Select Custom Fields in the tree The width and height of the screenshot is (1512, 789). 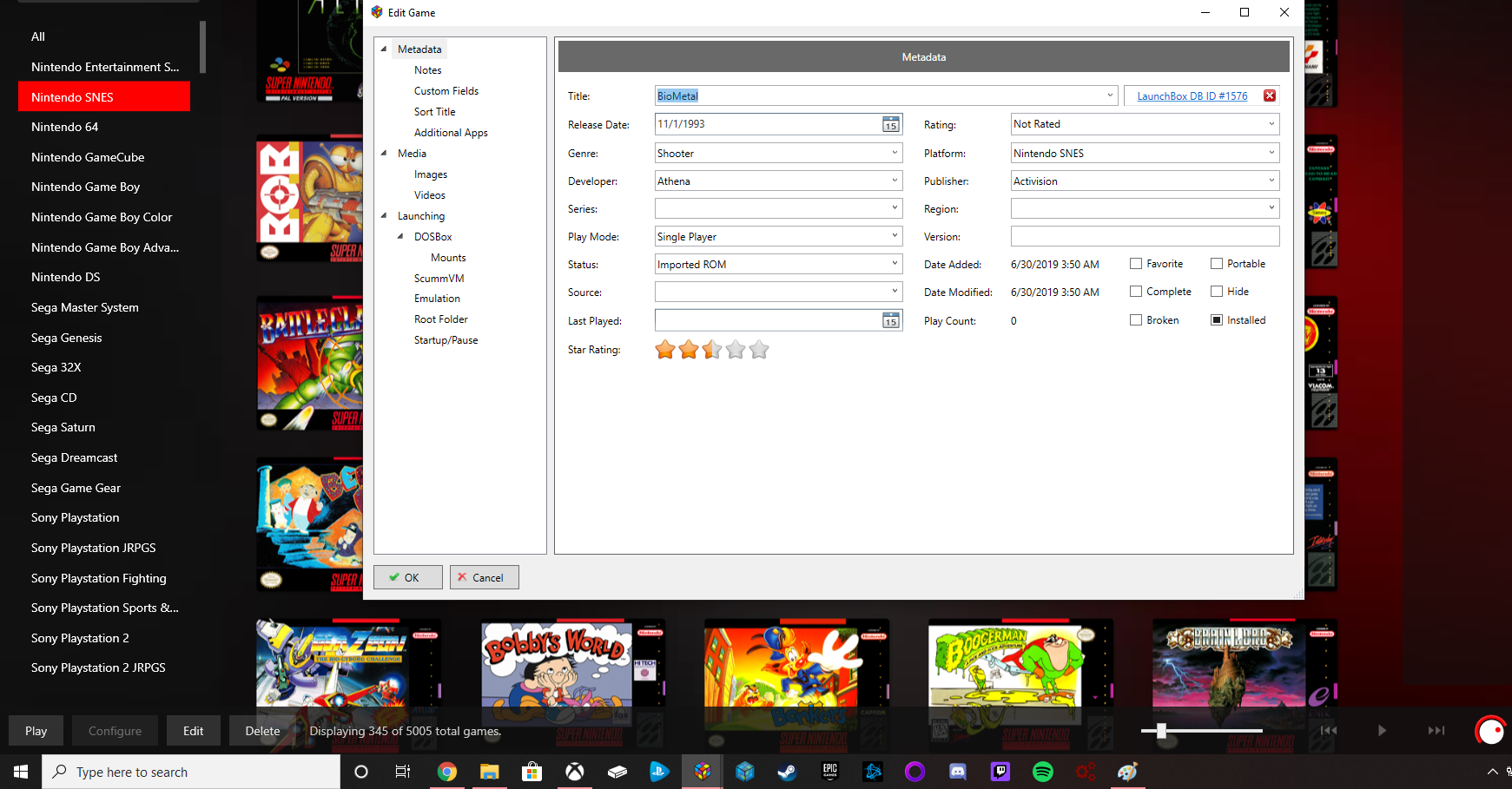pyautogui.click(x=446, y=91)
